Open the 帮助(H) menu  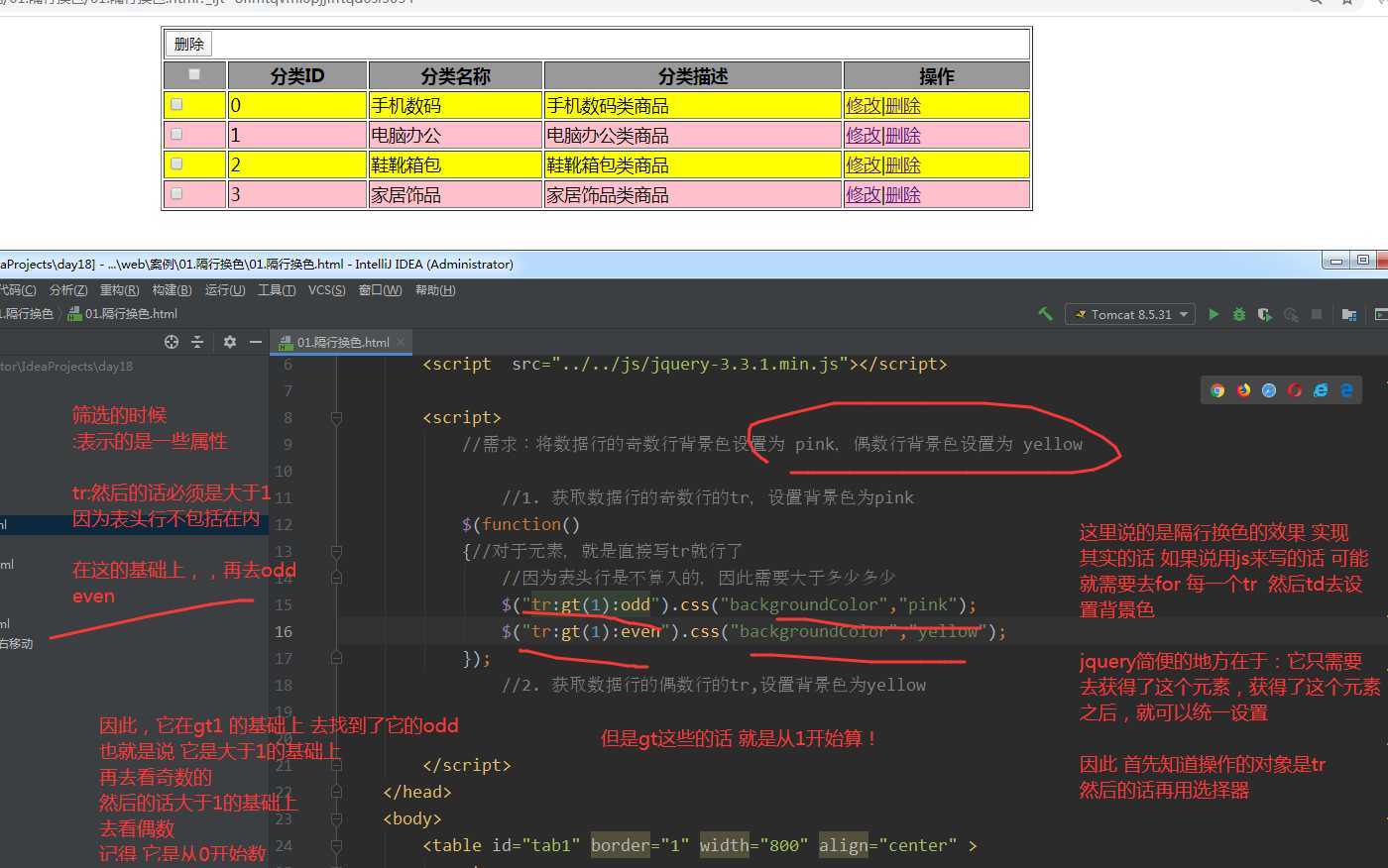pyautogui.click(x=435, y=290)
